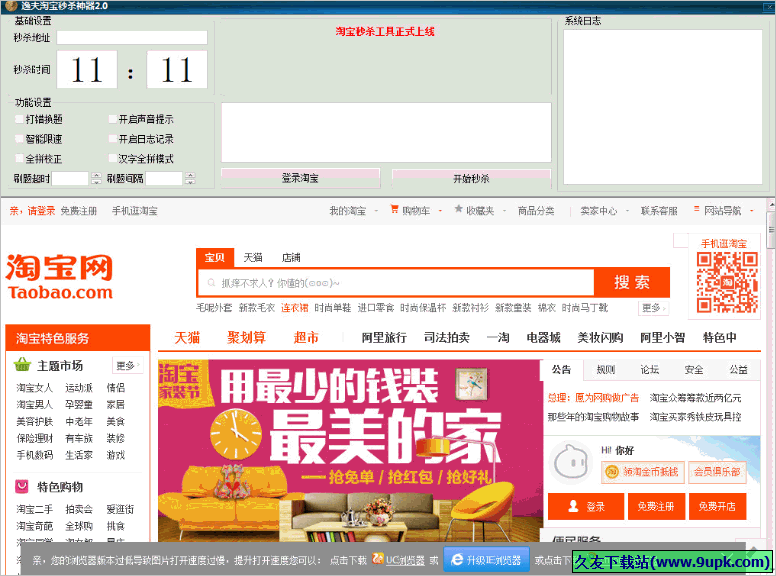Click the orange 搜索 button

[631, 283]
